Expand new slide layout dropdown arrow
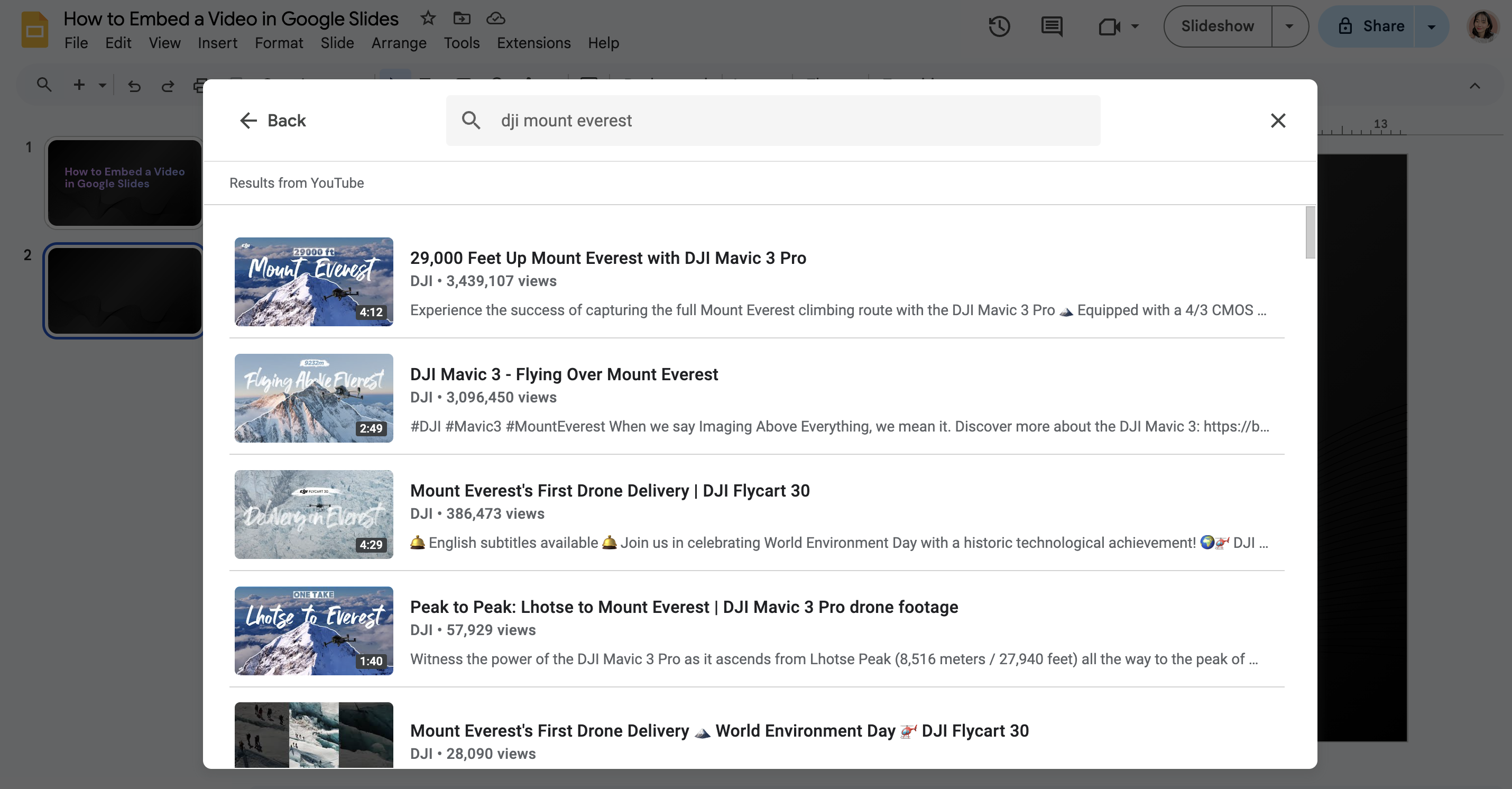Viewport: 1512px width, 789px height. [x=102, y=85]
